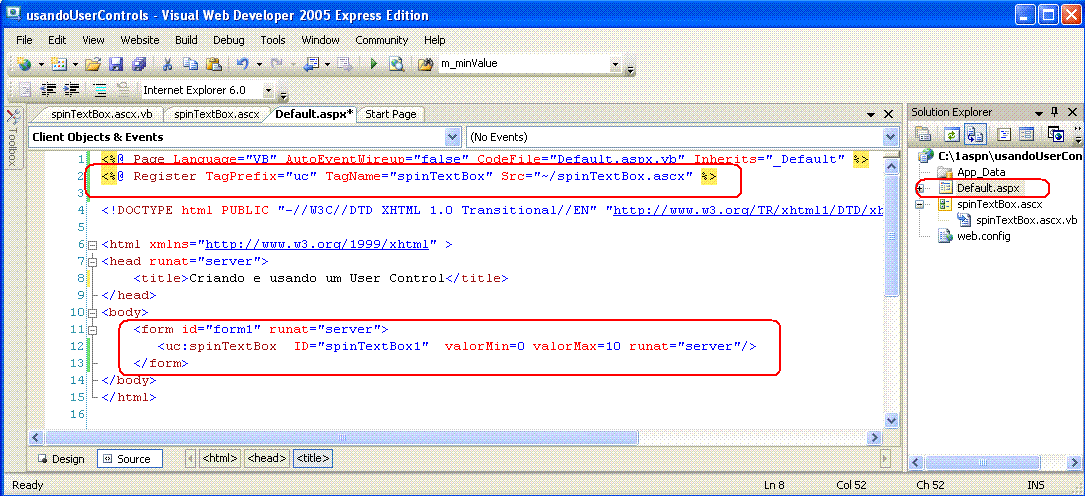Open the Website menu
Image resolution: width=1085 pixels, height=496 pixels.
click(140, 40)
